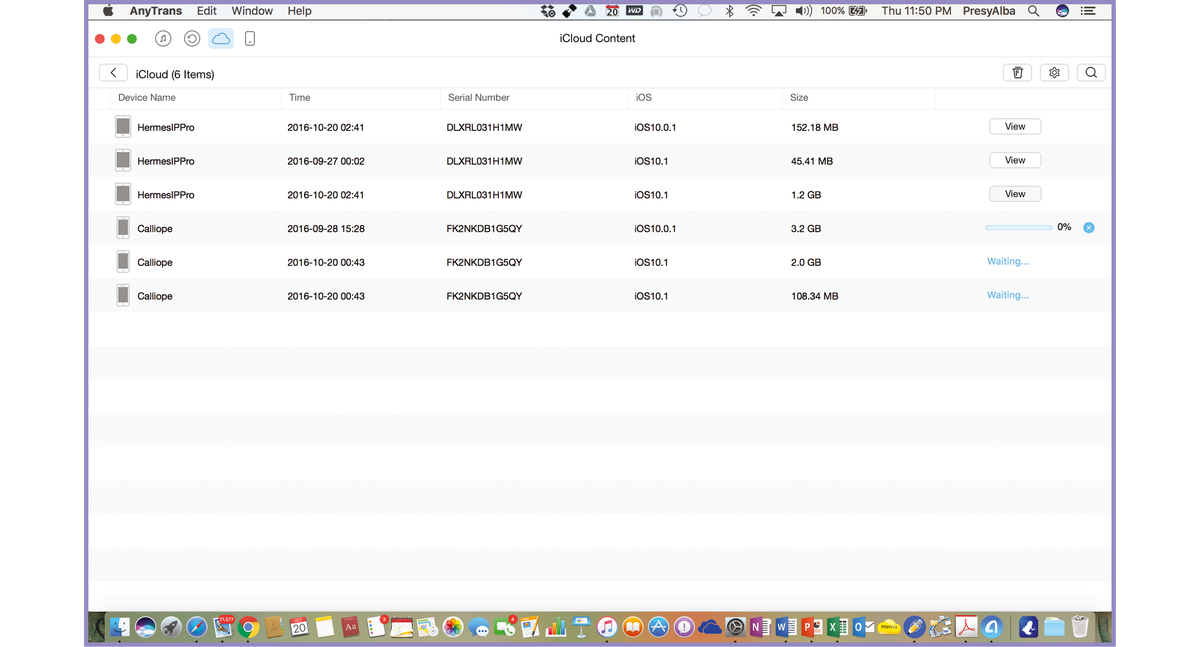Click the 100% battery status indicator
Viewport: 1200px width, 647px height.
tap(843, 11)
